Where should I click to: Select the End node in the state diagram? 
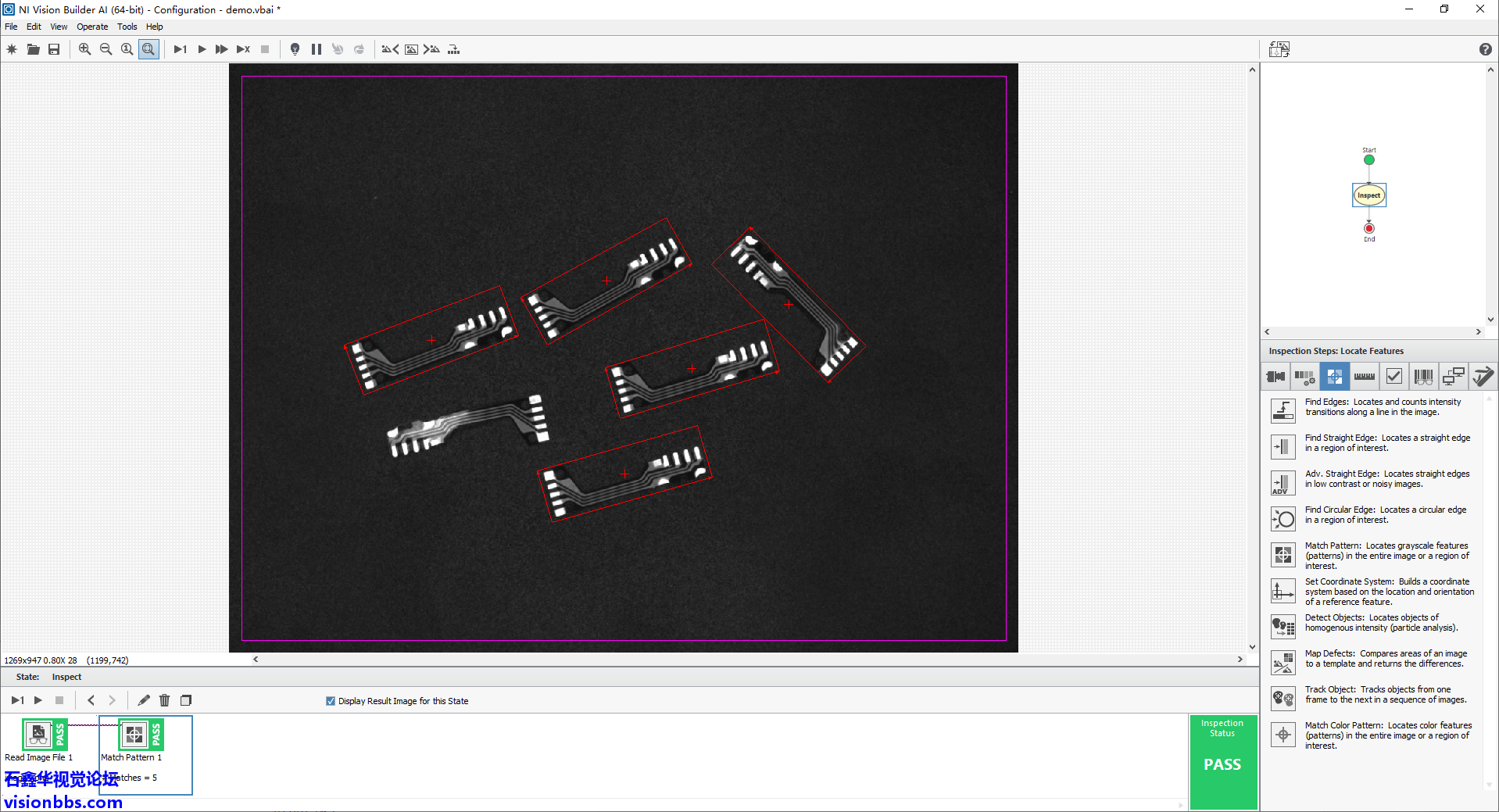[x=1369, y=228]
